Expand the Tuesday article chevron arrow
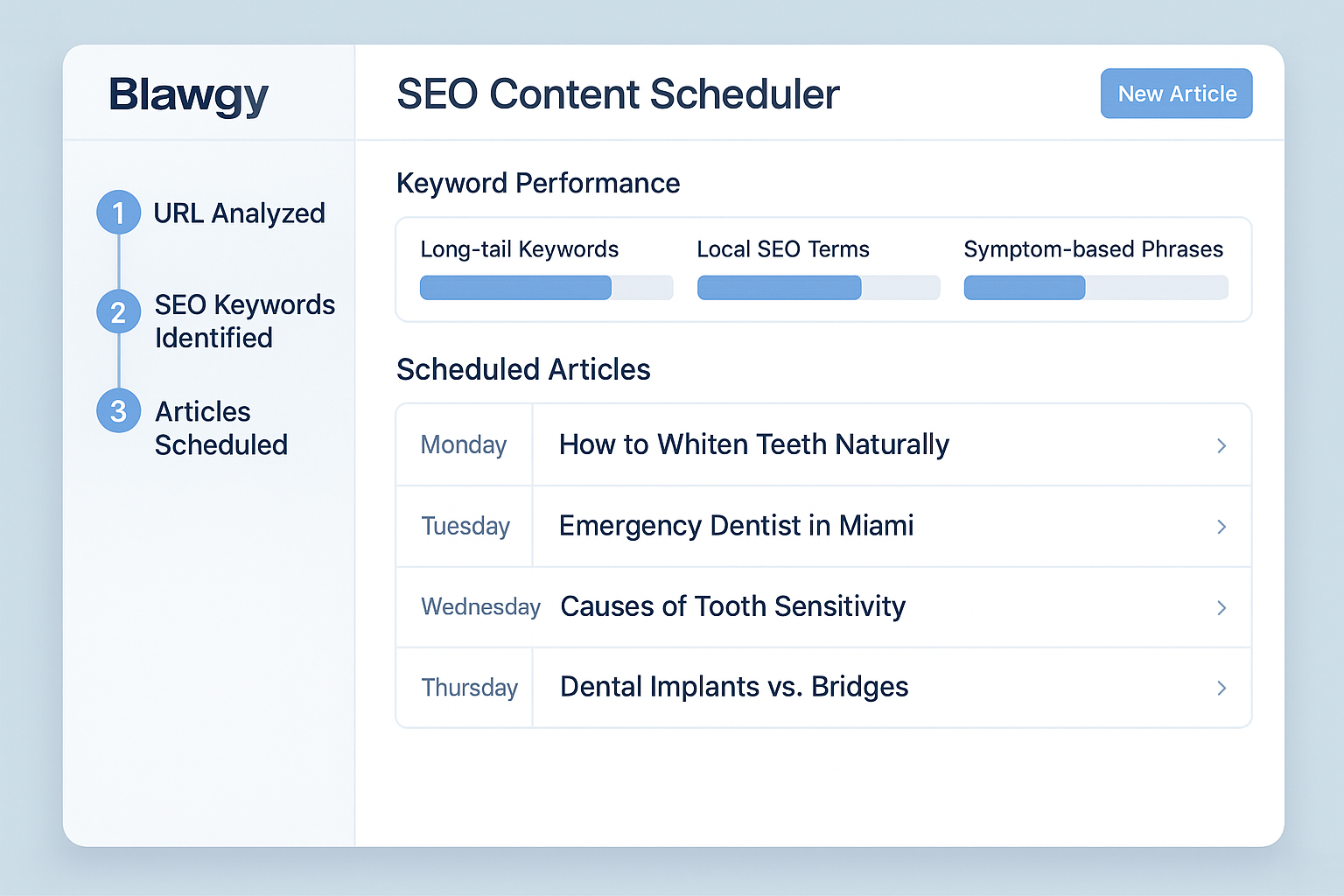 point(1221,527)
